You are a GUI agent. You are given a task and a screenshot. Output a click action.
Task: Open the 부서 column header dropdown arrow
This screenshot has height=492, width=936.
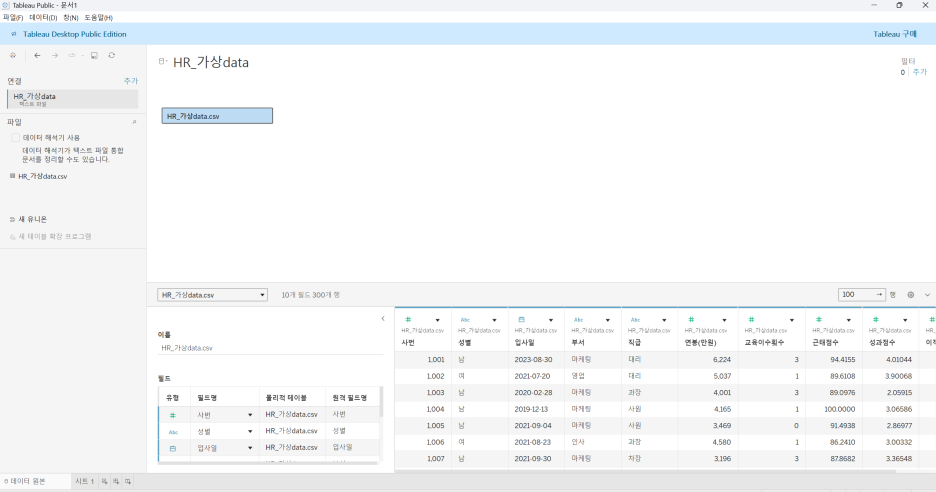coord(608,320)
